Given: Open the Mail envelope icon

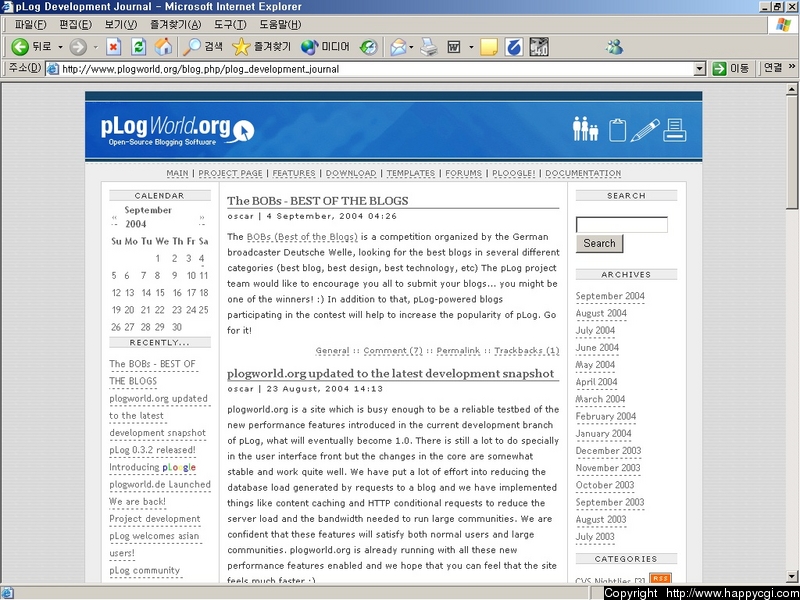Looking at the screenshot, I should [x=398, y=47].
